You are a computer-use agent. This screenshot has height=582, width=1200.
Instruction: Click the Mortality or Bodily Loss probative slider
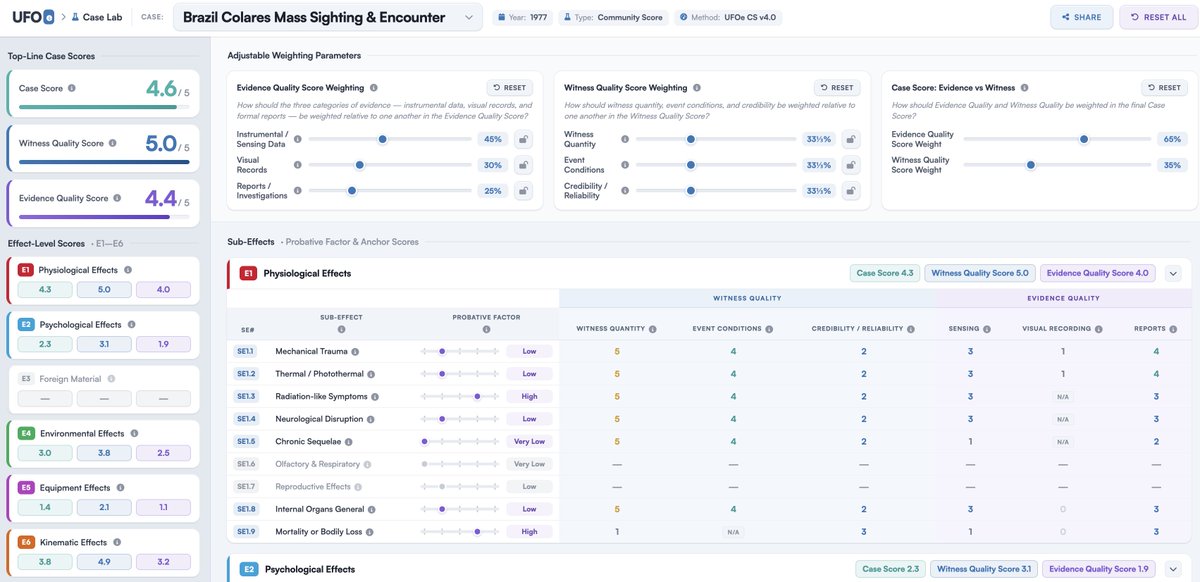459,532
